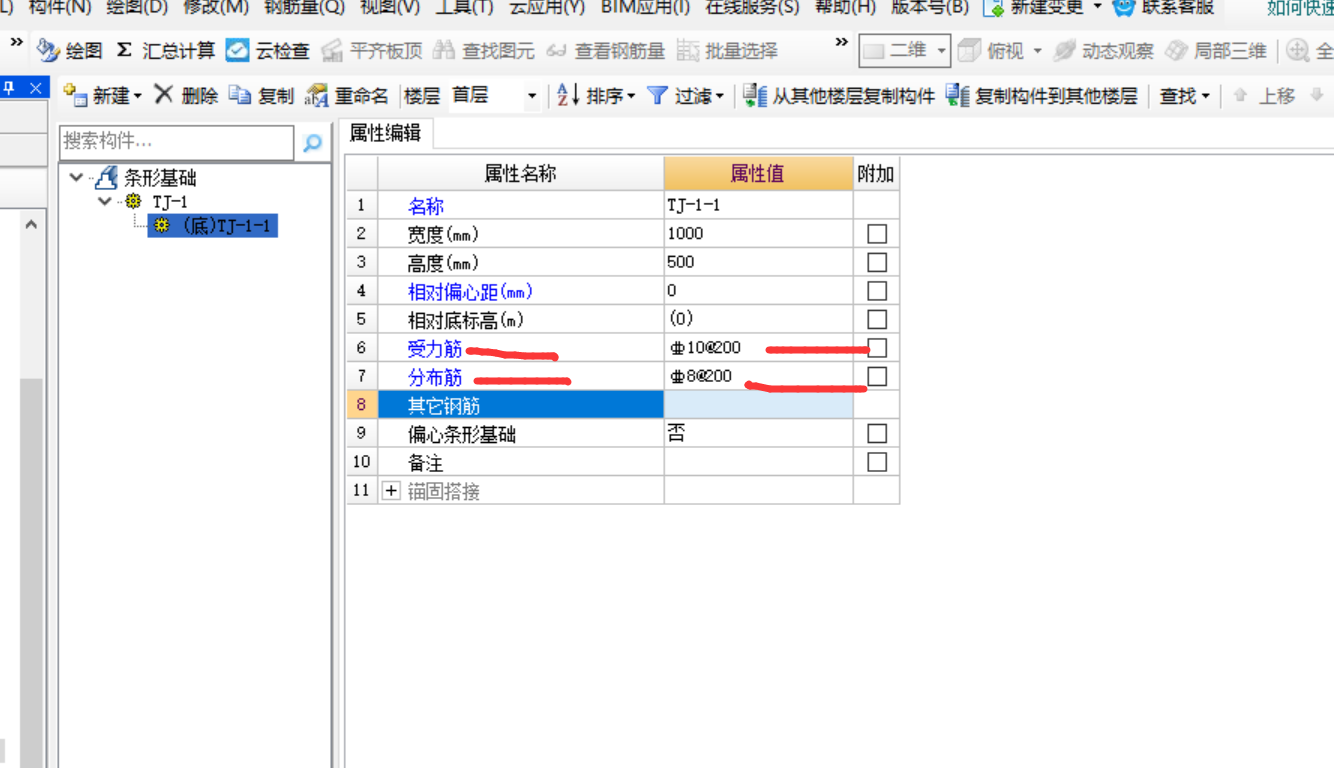The height and width of the screenshot is (768, 1334).
Task: Click the 属性值 column header
Action: point(758,174)
